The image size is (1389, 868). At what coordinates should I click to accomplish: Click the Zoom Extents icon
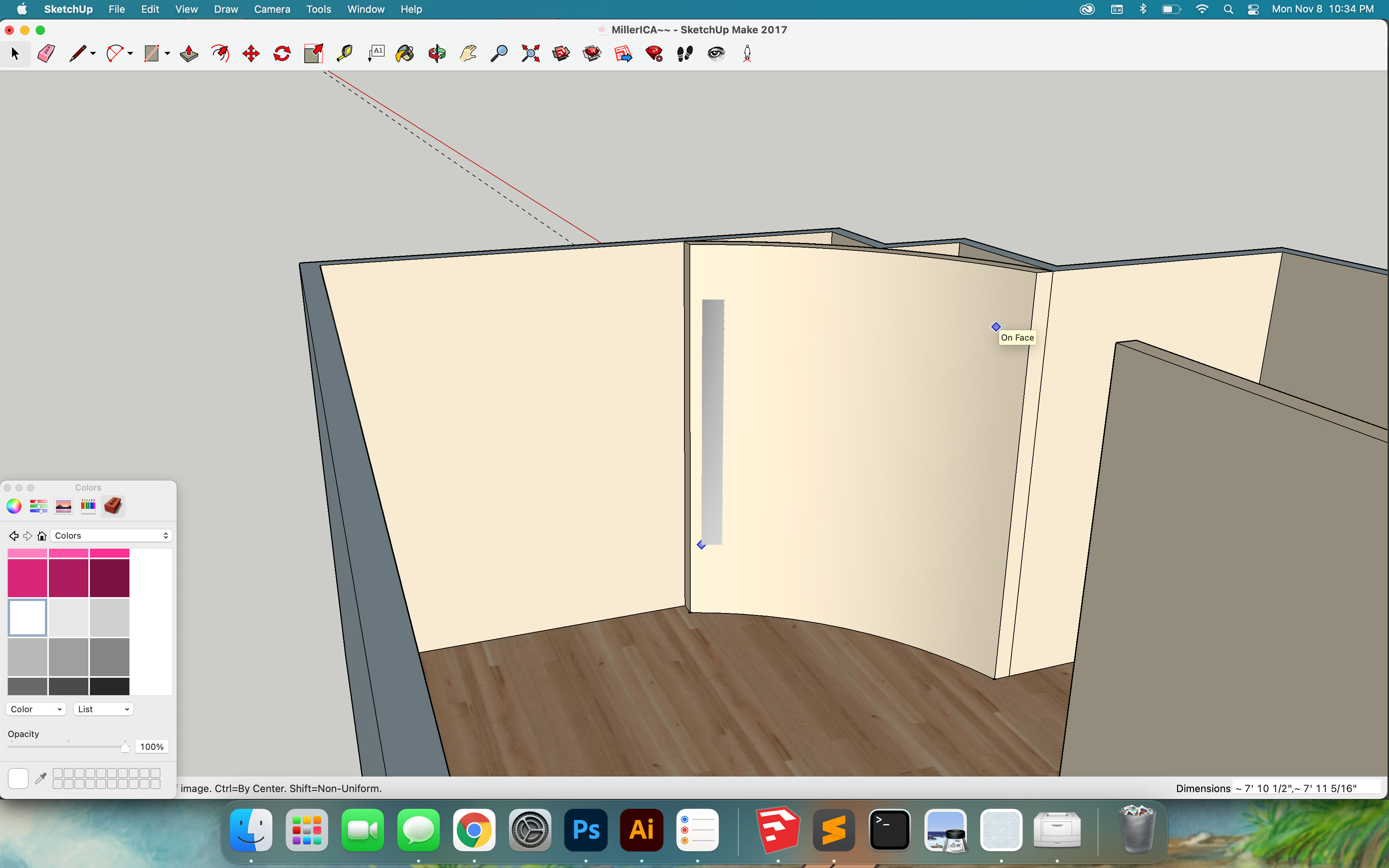[x=530, y=54]
